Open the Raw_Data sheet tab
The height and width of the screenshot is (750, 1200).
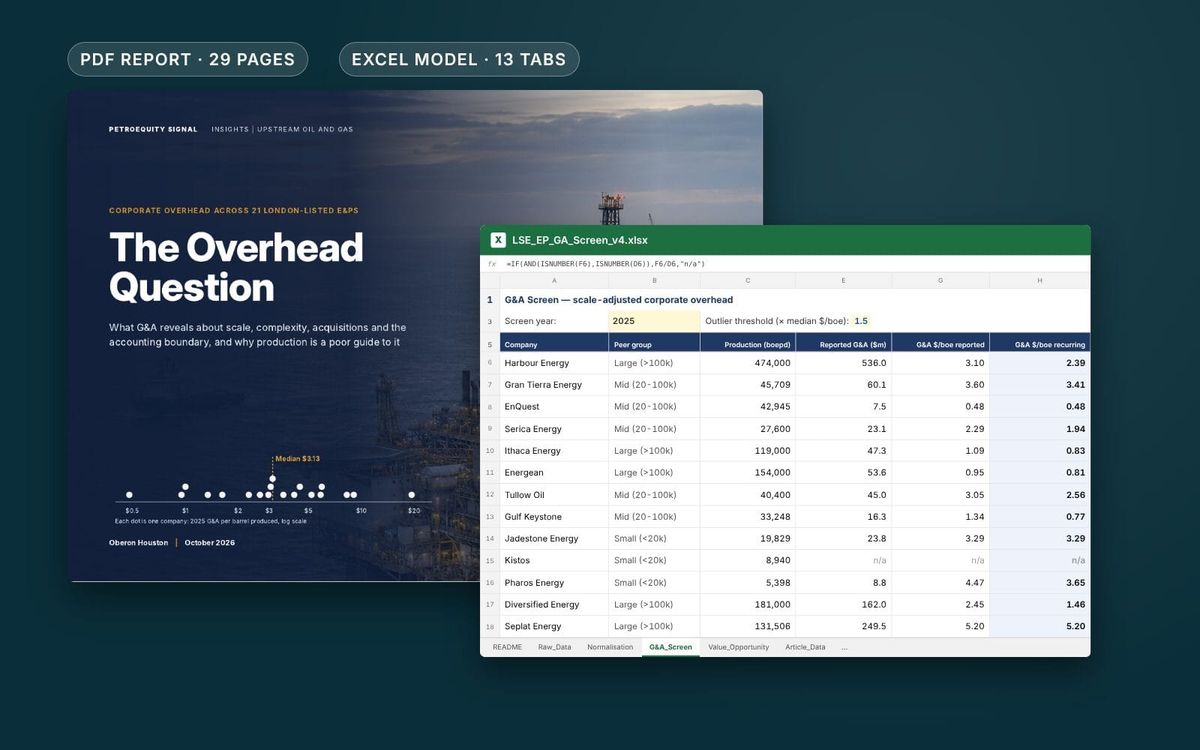pos(555,647)
